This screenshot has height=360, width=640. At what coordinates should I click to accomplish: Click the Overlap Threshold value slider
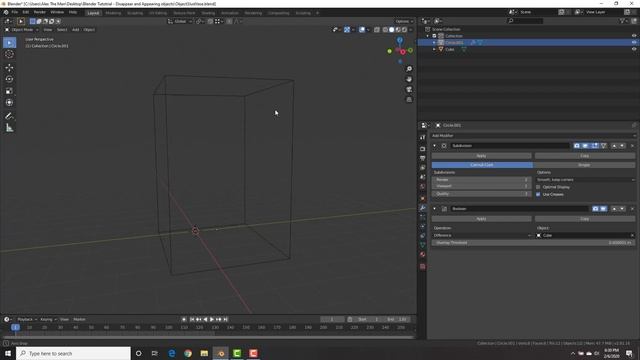pos(533,243)
